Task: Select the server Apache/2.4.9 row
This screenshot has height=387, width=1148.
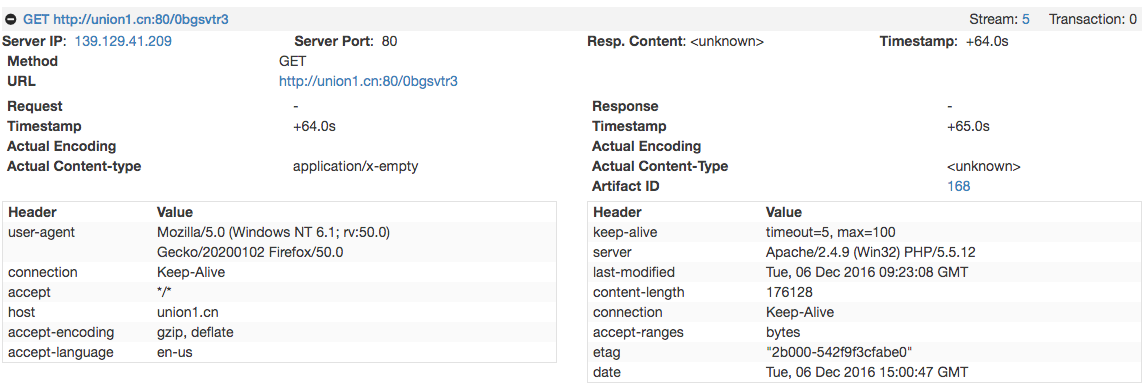Action: coord(865,252)
